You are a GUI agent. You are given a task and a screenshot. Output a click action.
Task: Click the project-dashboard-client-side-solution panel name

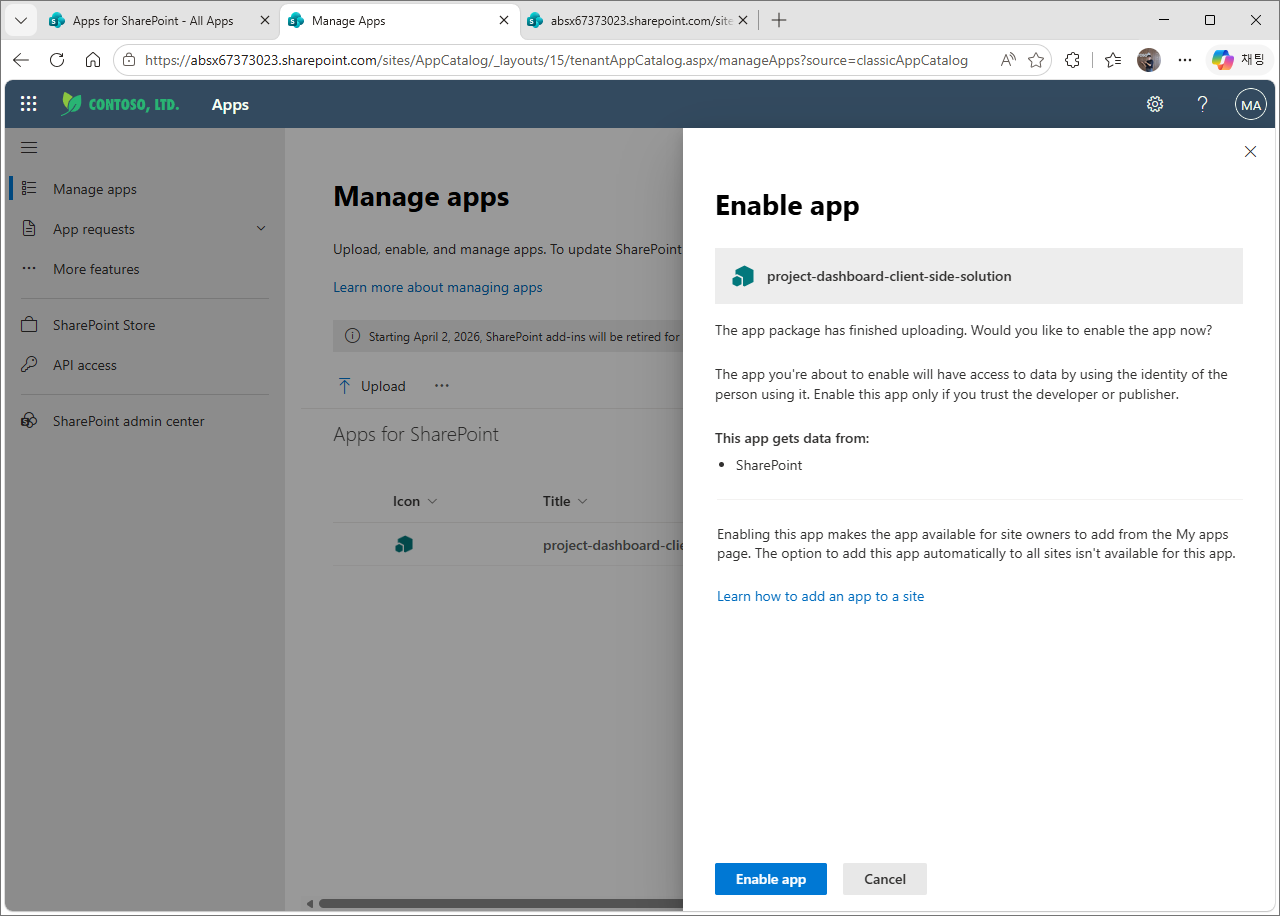[889, 276]
